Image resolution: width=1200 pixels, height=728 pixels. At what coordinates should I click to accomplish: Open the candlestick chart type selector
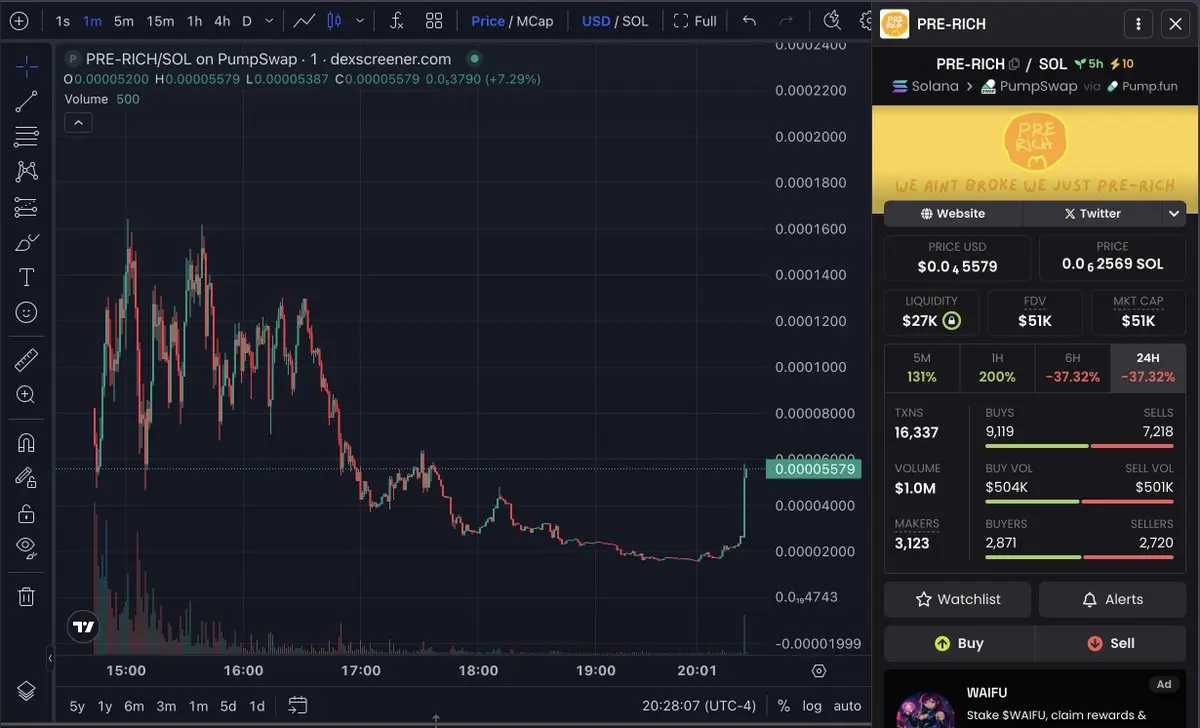[x=335, y=20]
